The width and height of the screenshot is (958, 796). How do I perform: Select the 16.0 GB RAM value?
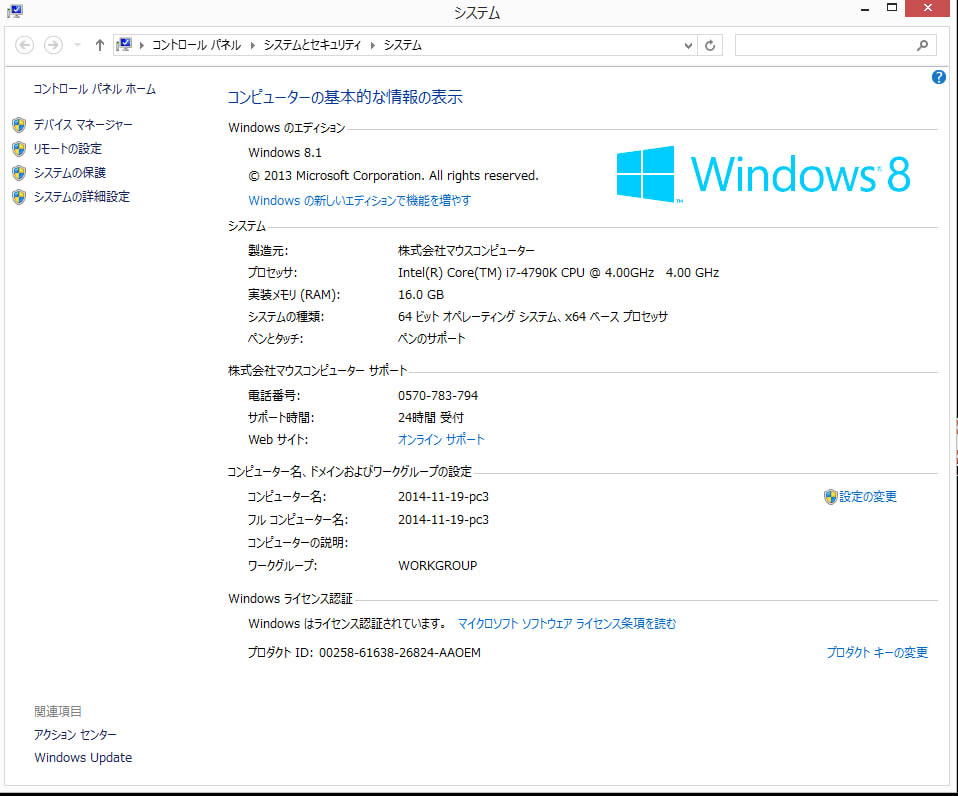(x=421, y=295)
